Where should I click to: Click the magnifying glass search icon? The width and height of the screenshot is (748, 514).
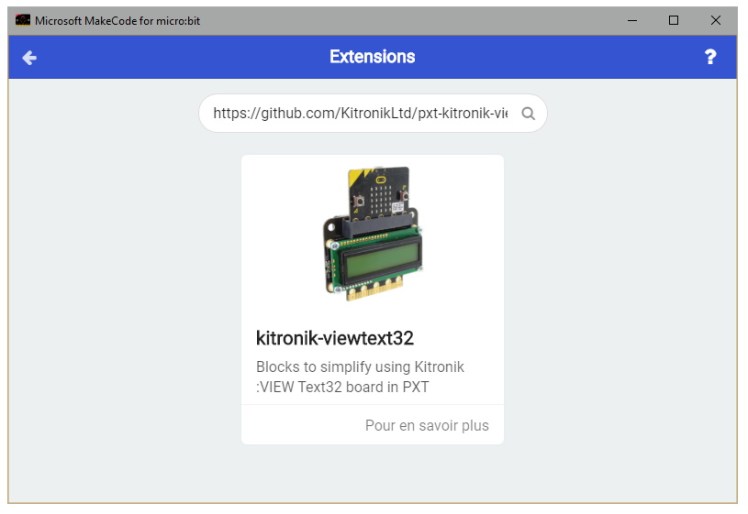[x=528, y=114]
